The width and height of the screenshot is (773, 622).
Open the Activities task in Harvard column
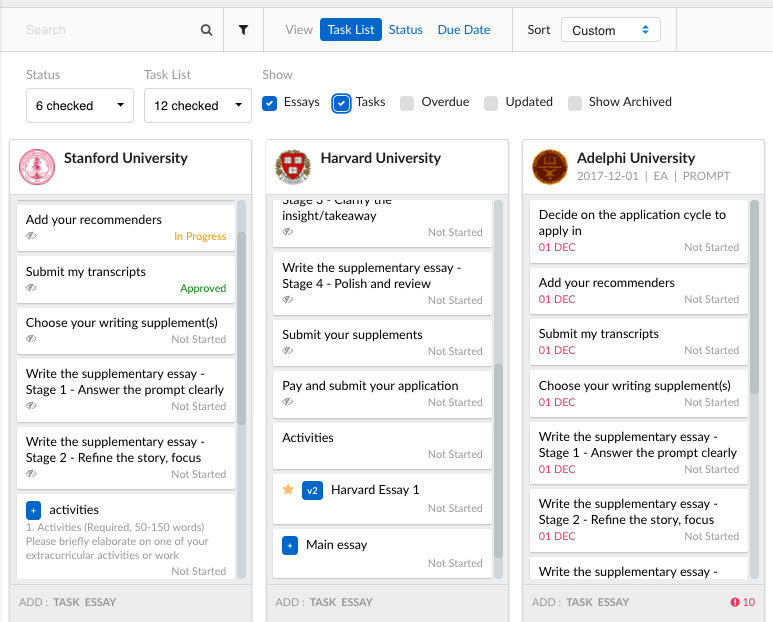383,446
